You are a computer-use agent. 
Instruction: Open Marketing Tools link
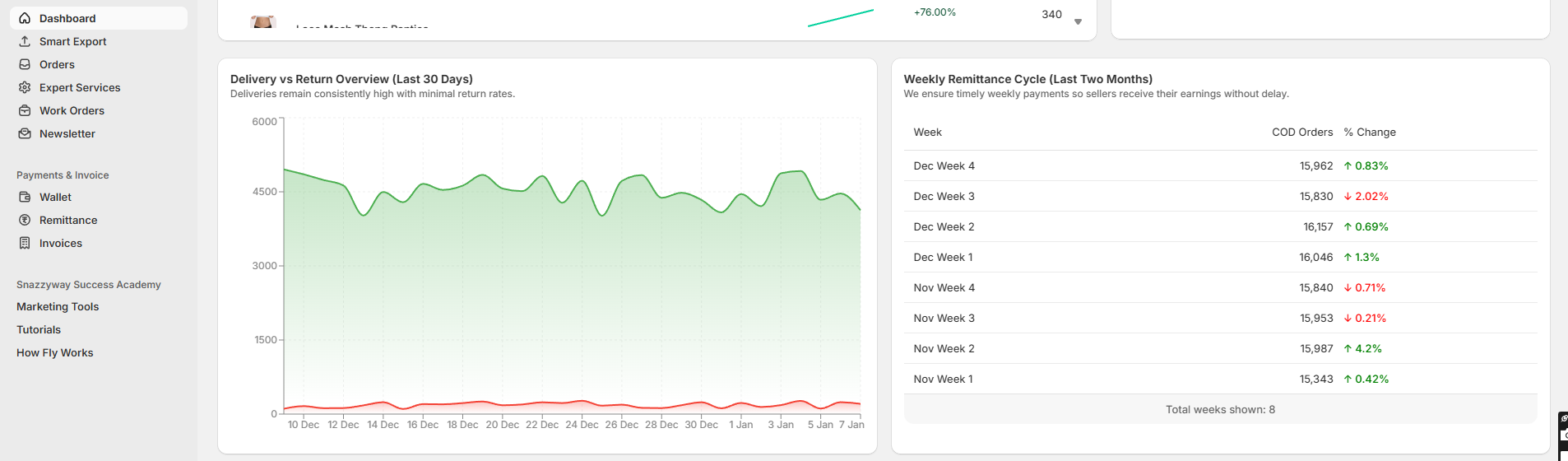58,306
